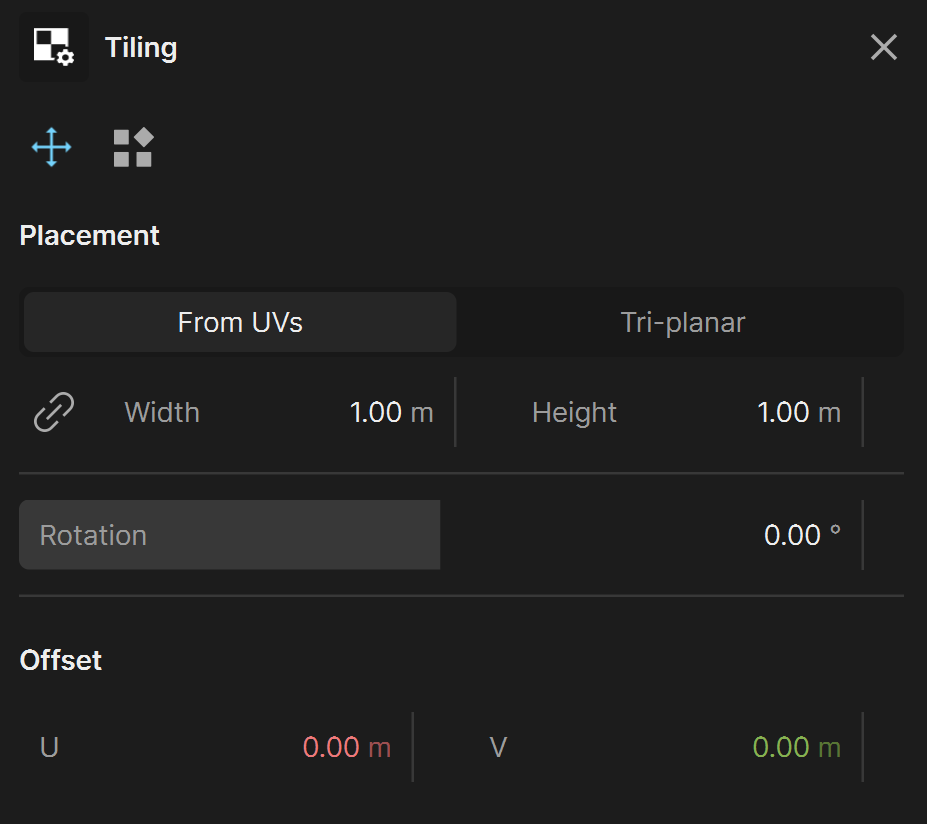Click the red U offset value
This screenshot has width=927, height=824.
click(347, 747)
